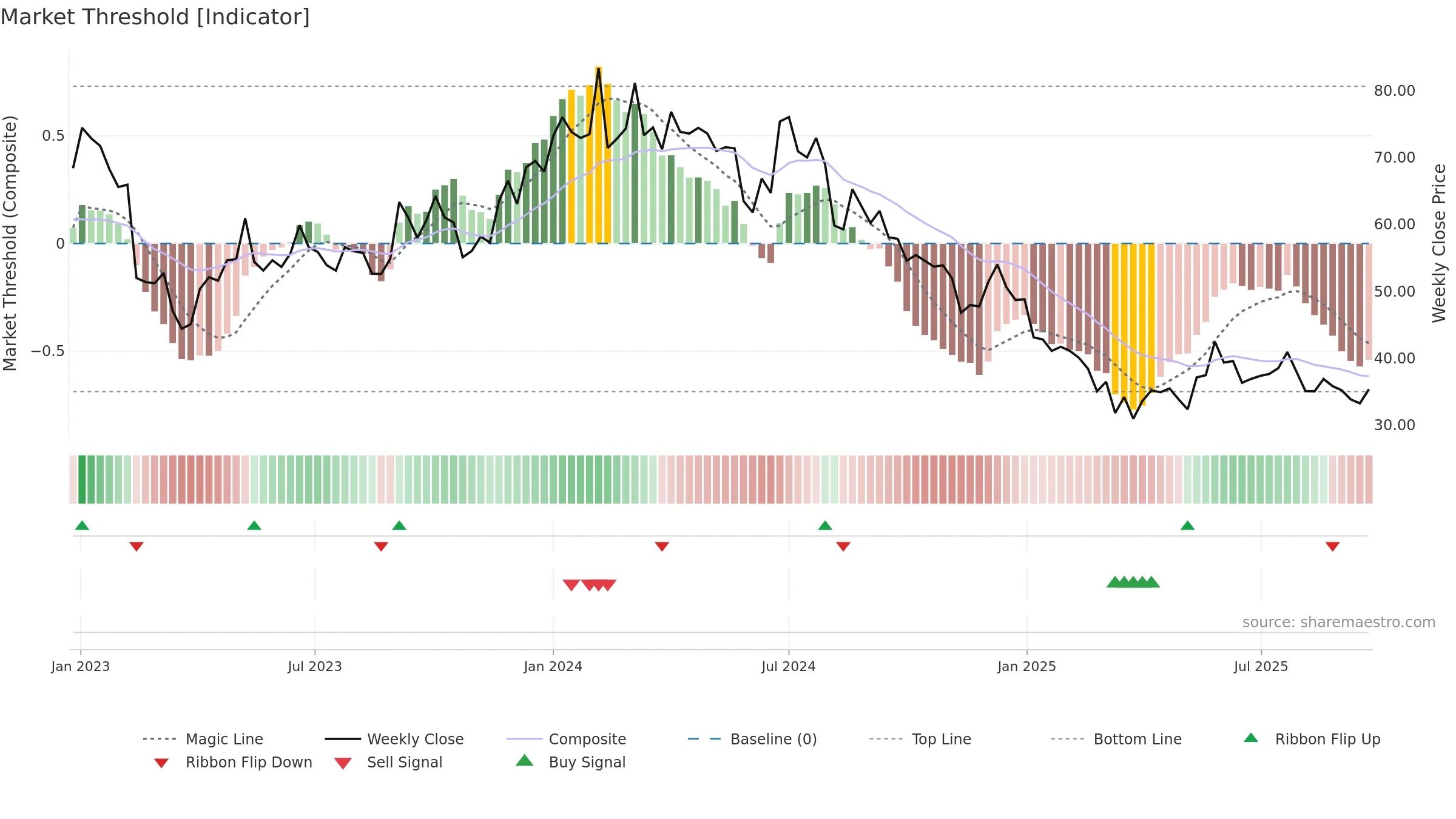1456x819 pixels.
Task: Click the −0.5 composite axis label
Action: coord(48,351)
